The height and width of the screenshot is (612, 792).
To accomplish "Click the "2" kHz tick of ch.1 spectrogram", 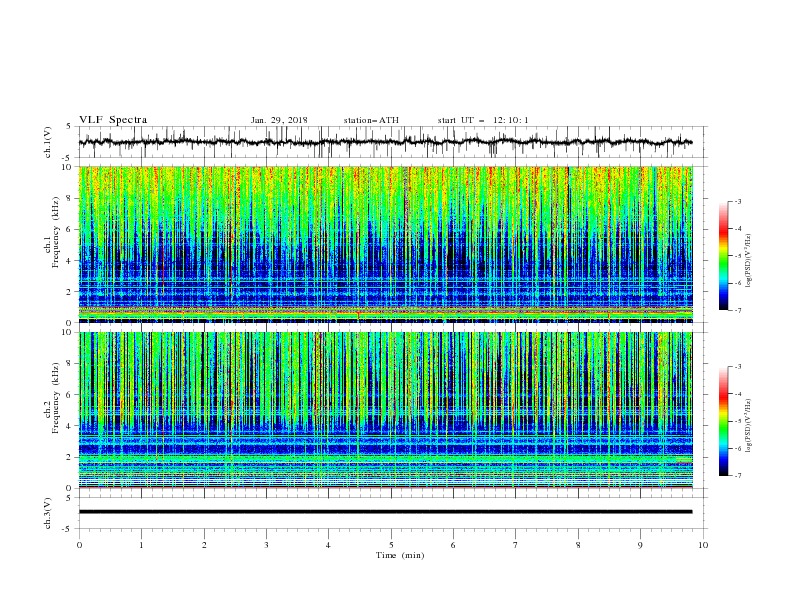I will [70, 292].
